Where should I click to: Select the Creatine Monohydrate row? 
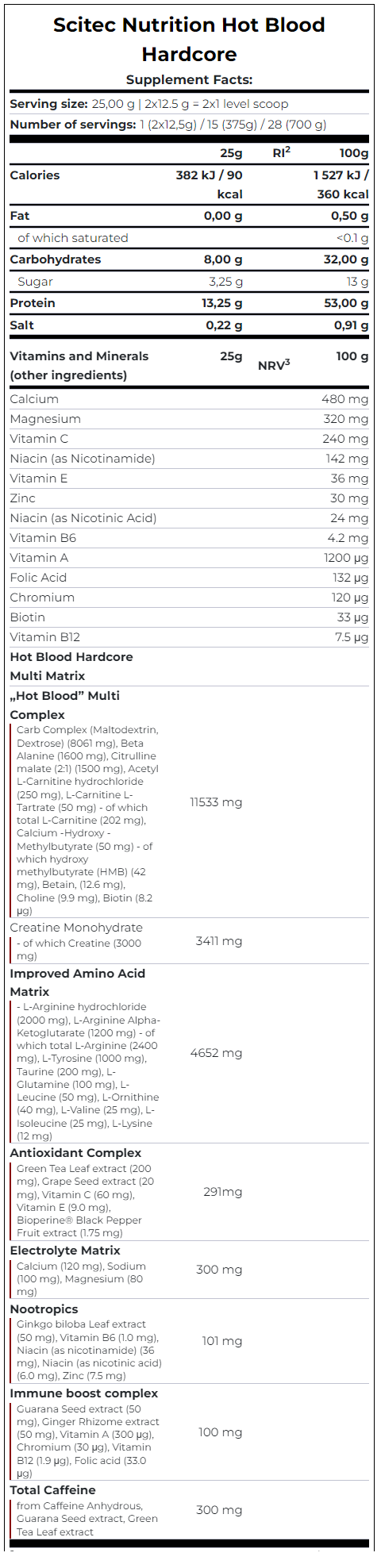click(189, 941)
